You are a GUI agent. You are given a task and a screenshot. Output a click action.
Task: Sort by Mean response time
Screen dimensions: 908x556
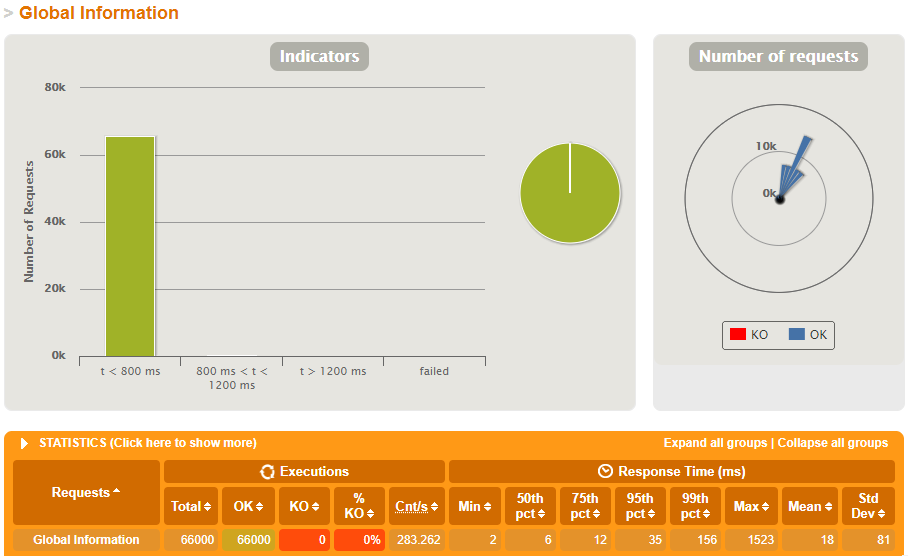click(809, 506)
